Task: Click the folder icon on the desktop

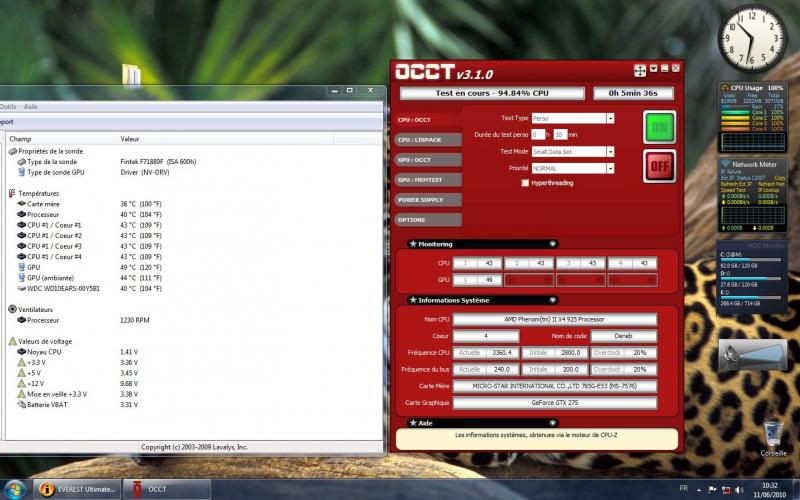Action: coord(131,74)
